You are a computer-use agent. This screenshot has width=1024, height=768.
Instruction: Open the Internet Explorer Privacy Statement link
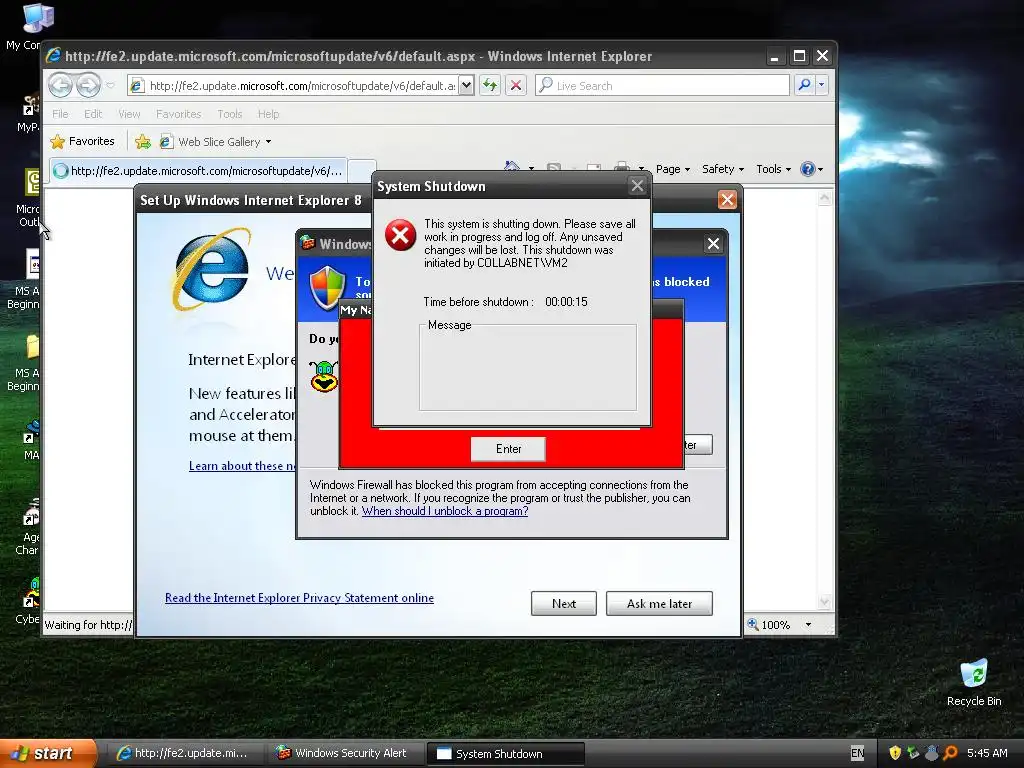click(299, 598)
